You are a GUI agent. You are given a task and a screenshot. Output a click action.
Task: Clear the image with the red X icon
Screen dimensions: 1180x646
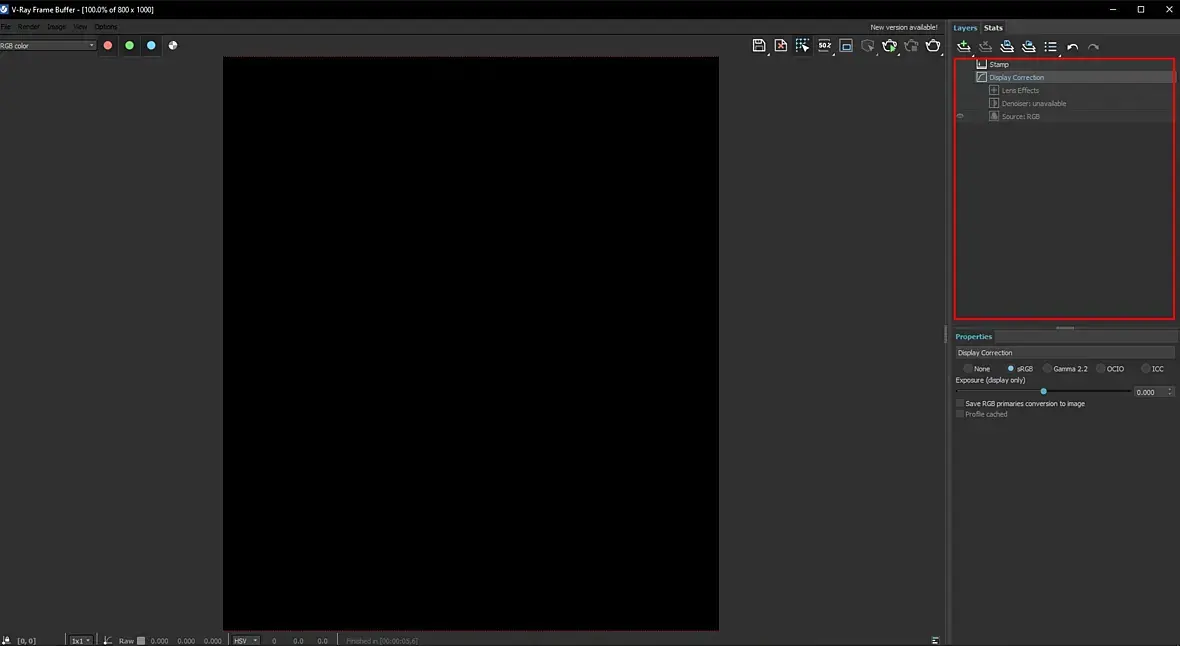click(x=780, y=46)
